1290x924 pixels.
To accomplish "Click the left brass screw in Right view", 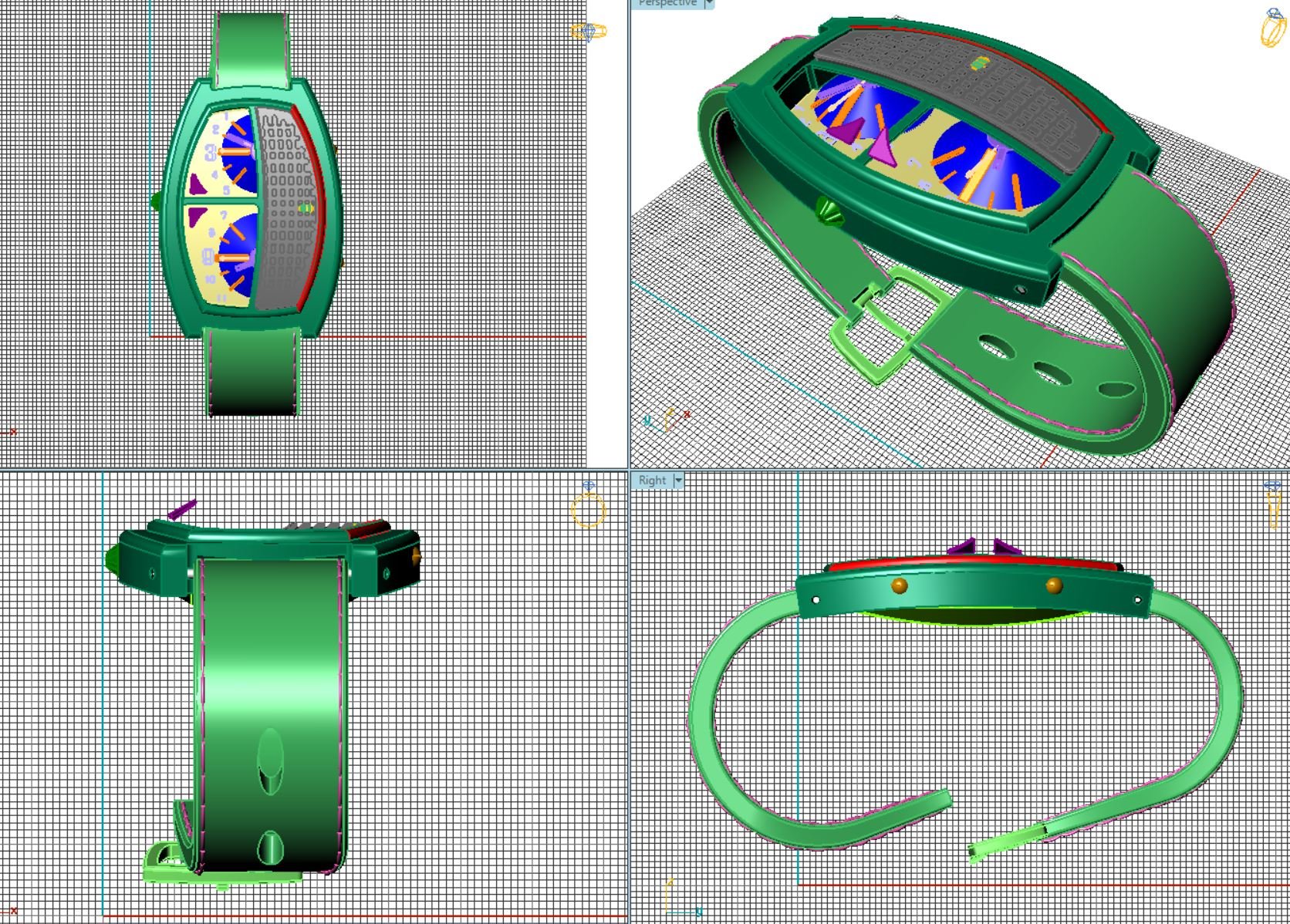I will point(899,586).
